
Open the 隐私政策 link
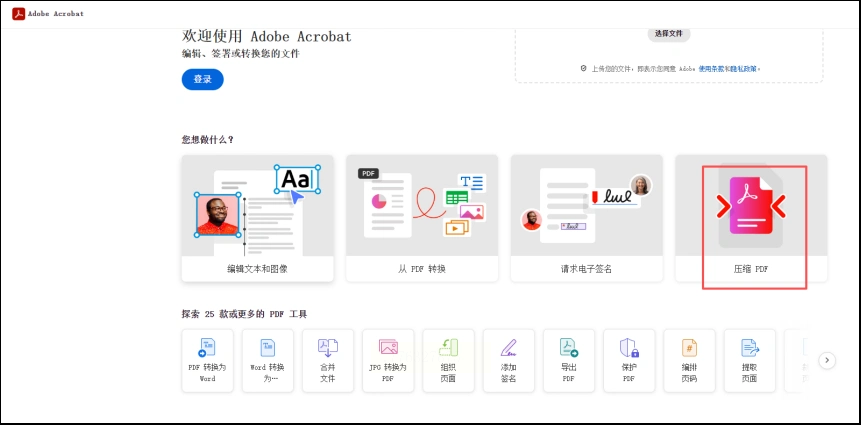(x=745, y=69)
